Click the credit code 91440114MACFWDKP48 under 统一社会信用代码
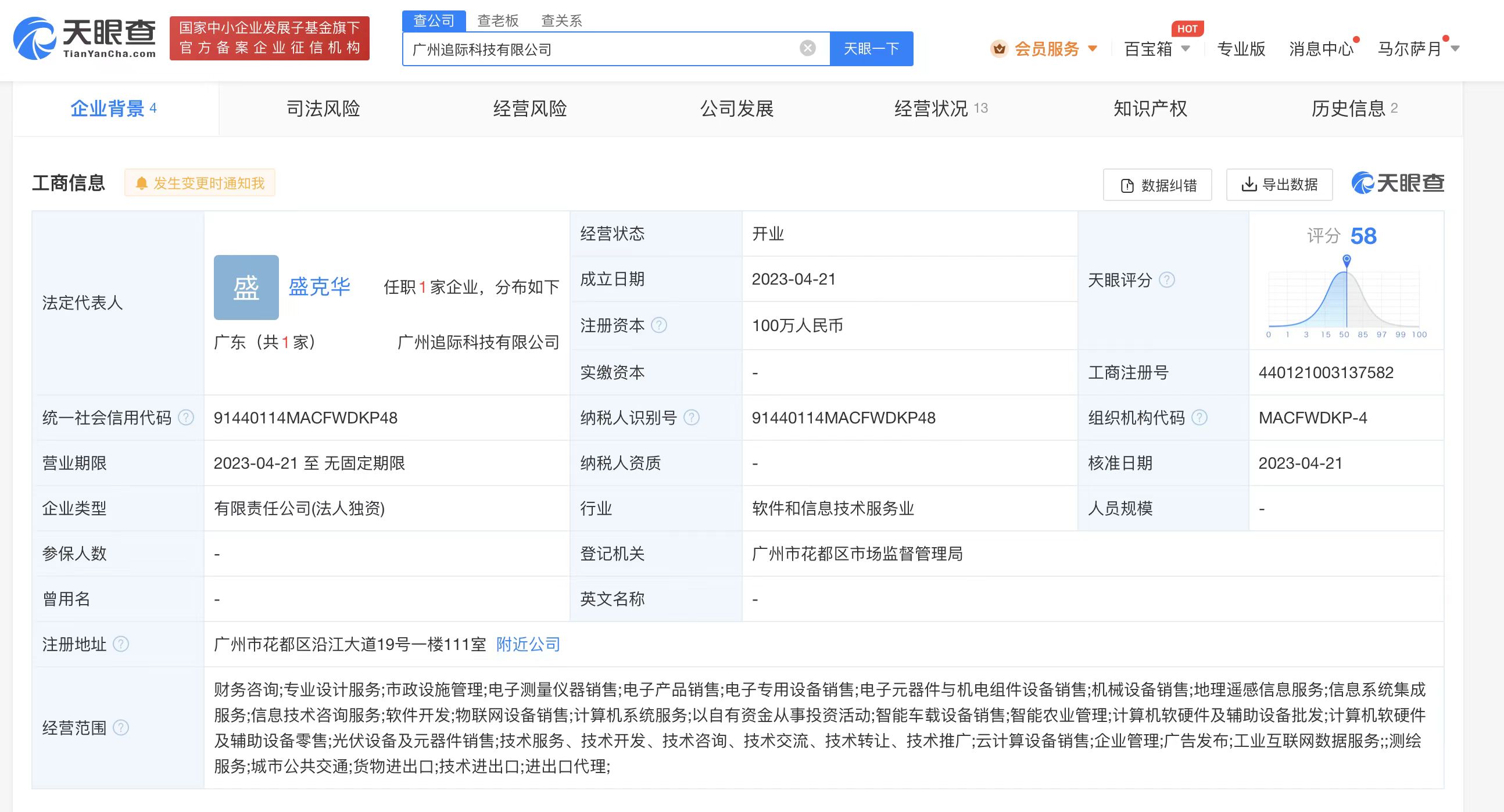The height and width of the screenshot is (812, 1504). 305,418
